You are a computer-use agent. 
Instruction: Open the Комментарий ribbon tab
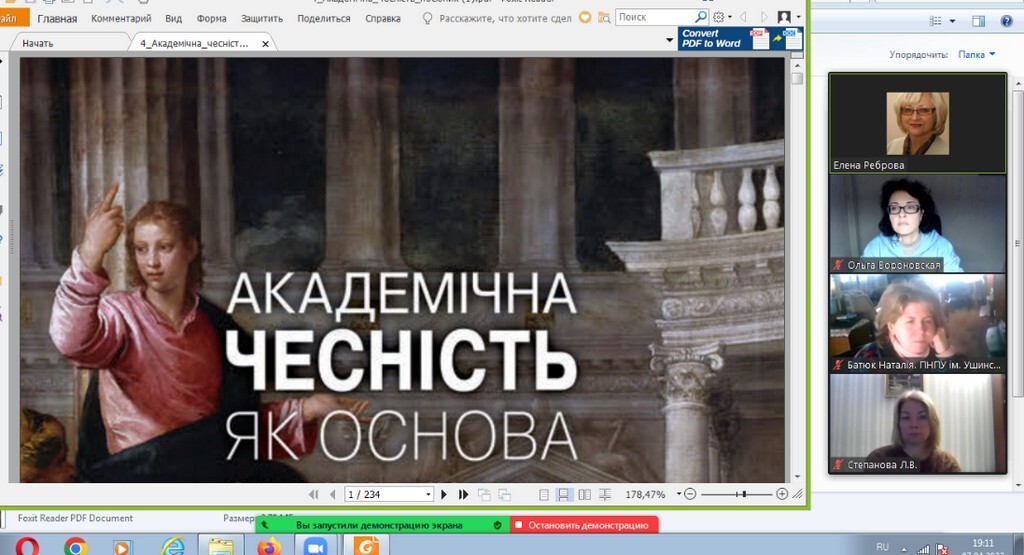pyautogui.click(x=121, y=18)
